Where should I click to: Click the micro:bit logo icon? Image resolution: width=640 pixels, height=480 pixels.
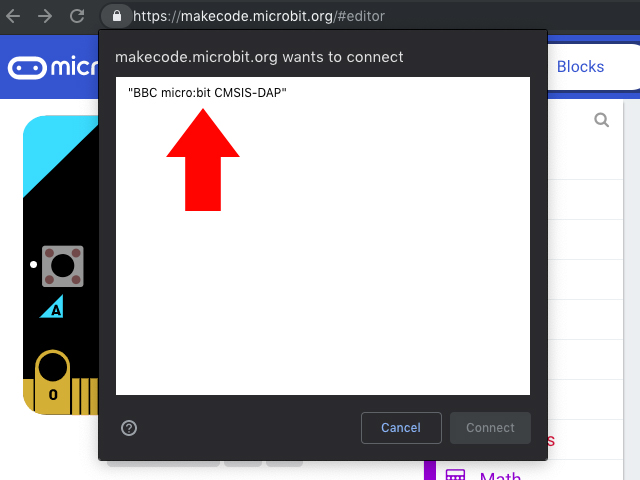pyautogui.click(x=27, y=67)
